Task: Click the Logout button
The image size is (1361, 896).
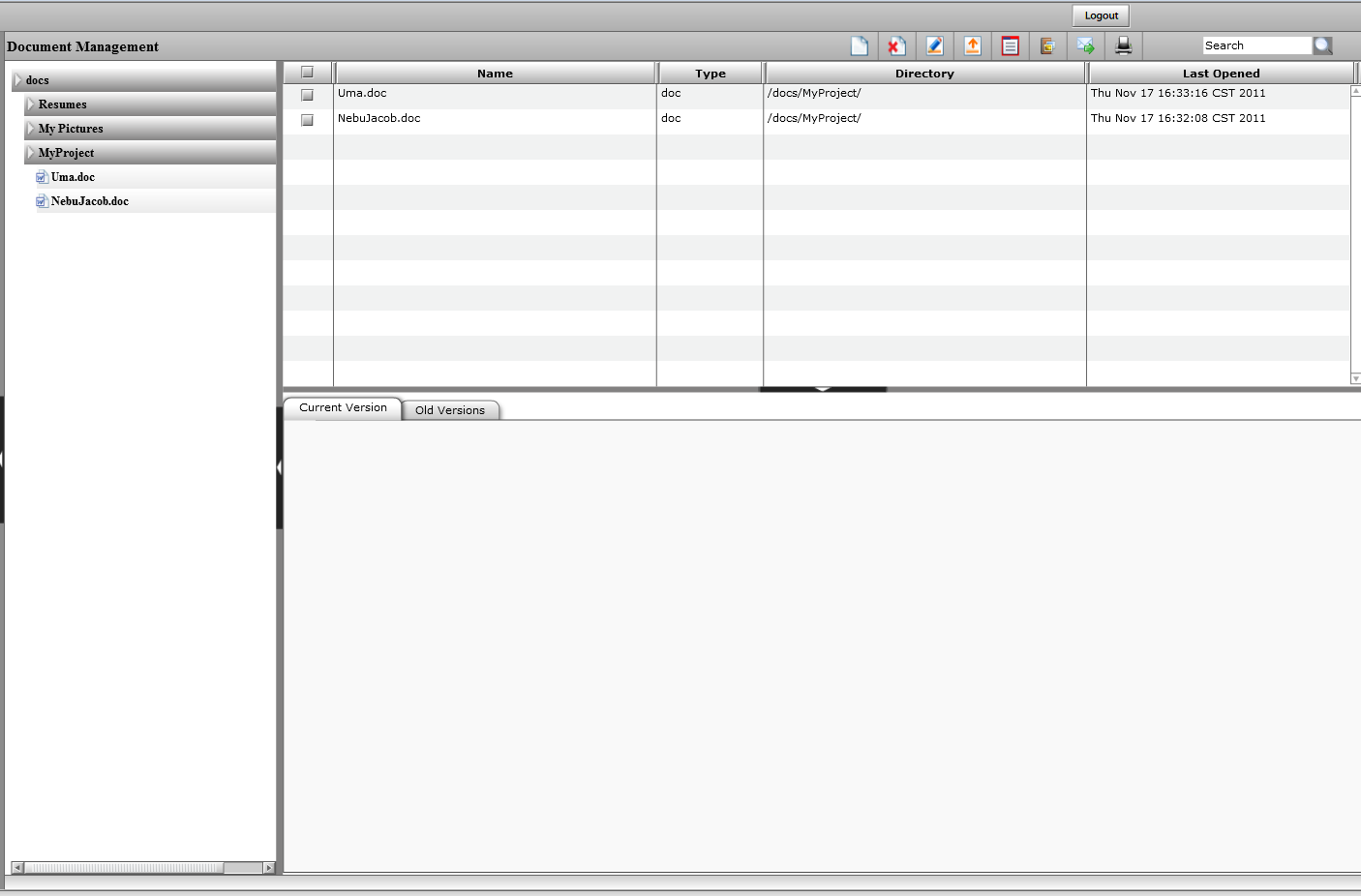Action: [x=1101, y=15]
